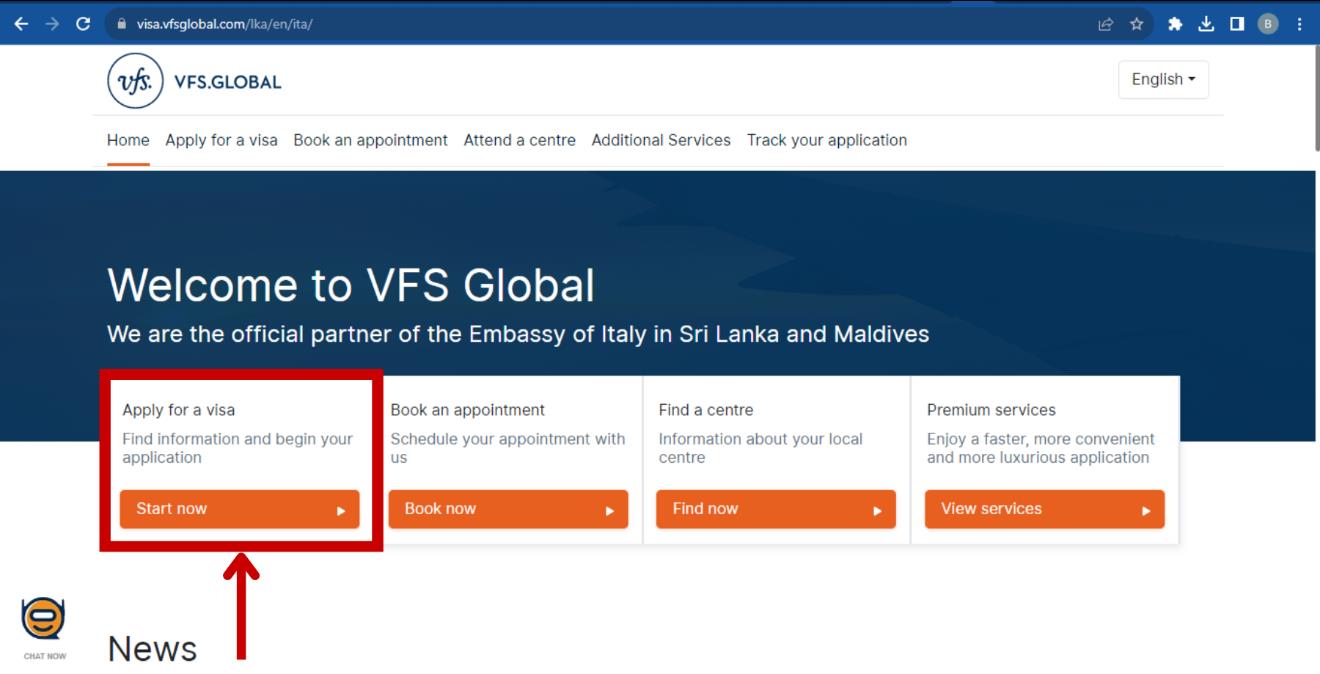This screenshot has width=1320, height=674.
Task: Click the View services button
Action: (x=1044, y=510)
